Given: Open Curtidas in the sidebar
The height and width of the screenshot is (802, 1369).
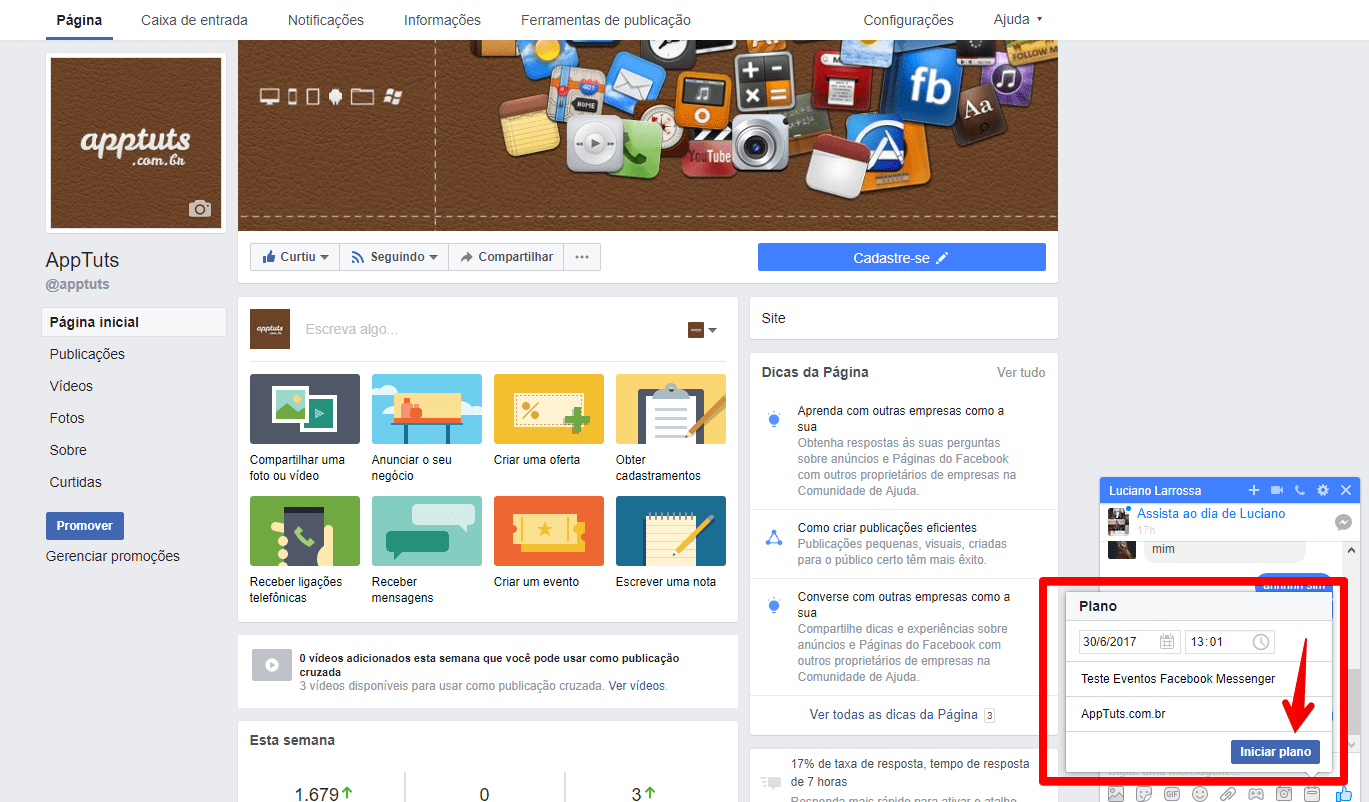Looking at the screenshot, I should (76, 482).
